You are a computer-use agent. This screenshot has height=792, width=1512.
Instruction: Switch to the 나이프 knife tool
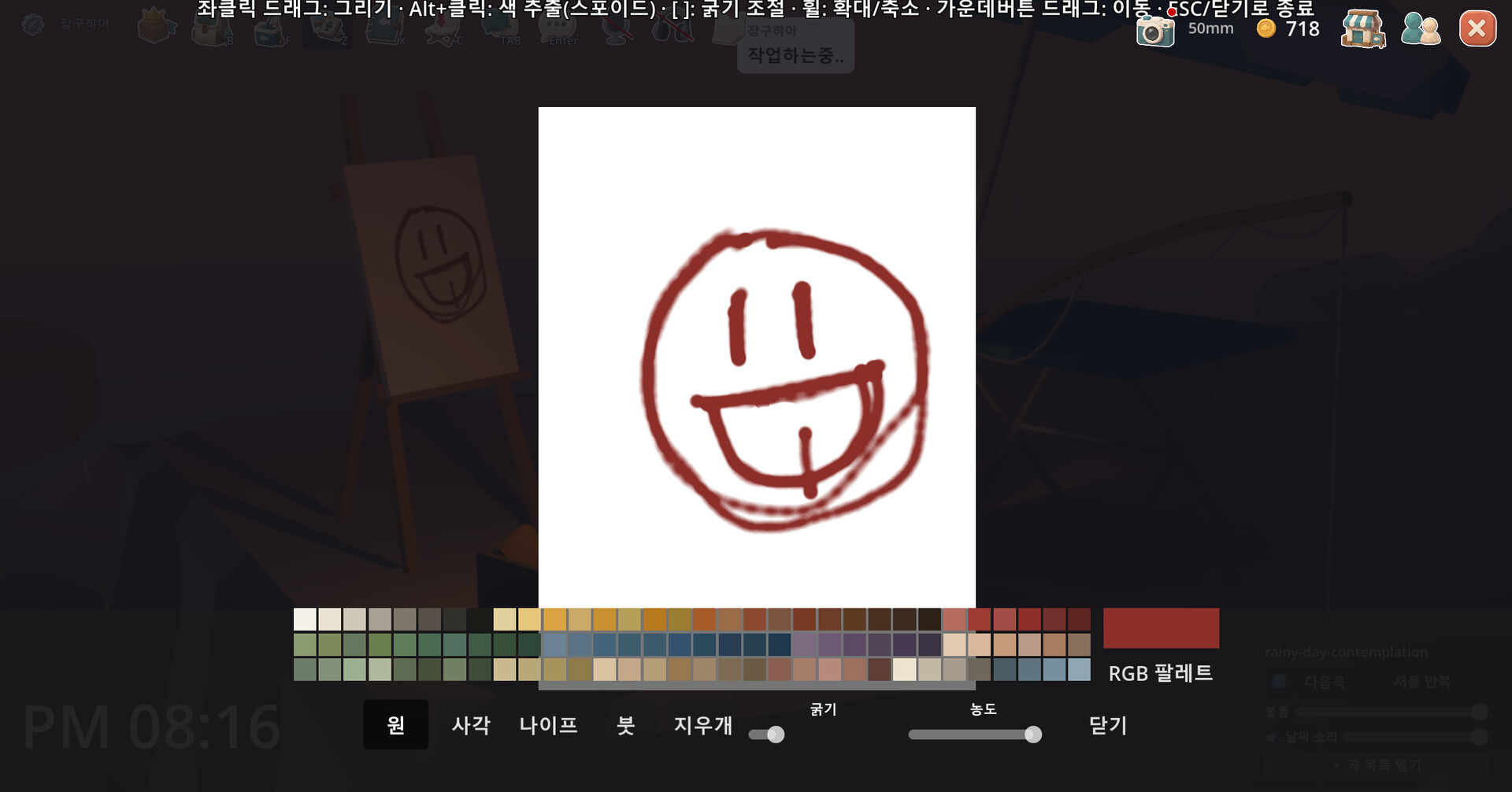pos(549,724)
